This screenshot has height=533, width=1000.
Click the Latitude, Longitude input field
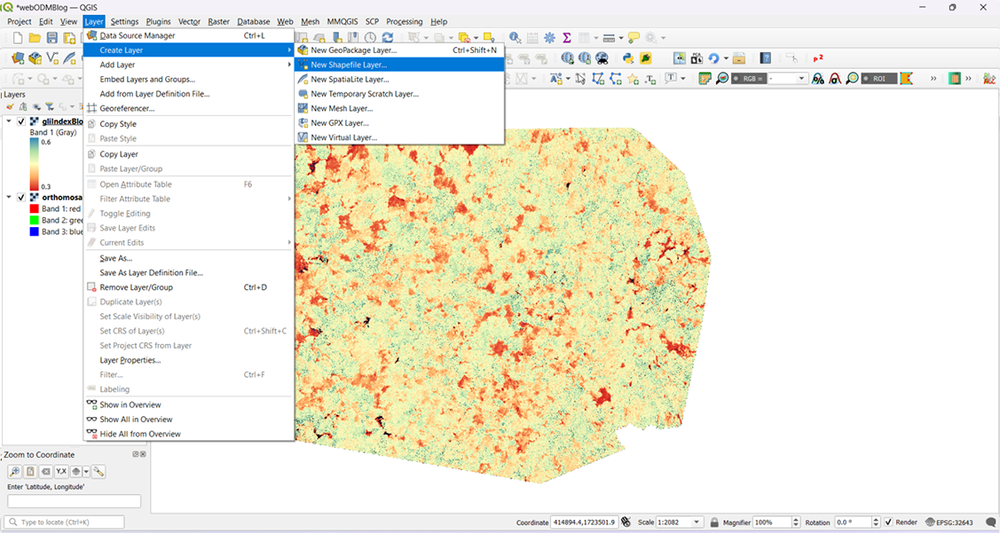[74, 501]
